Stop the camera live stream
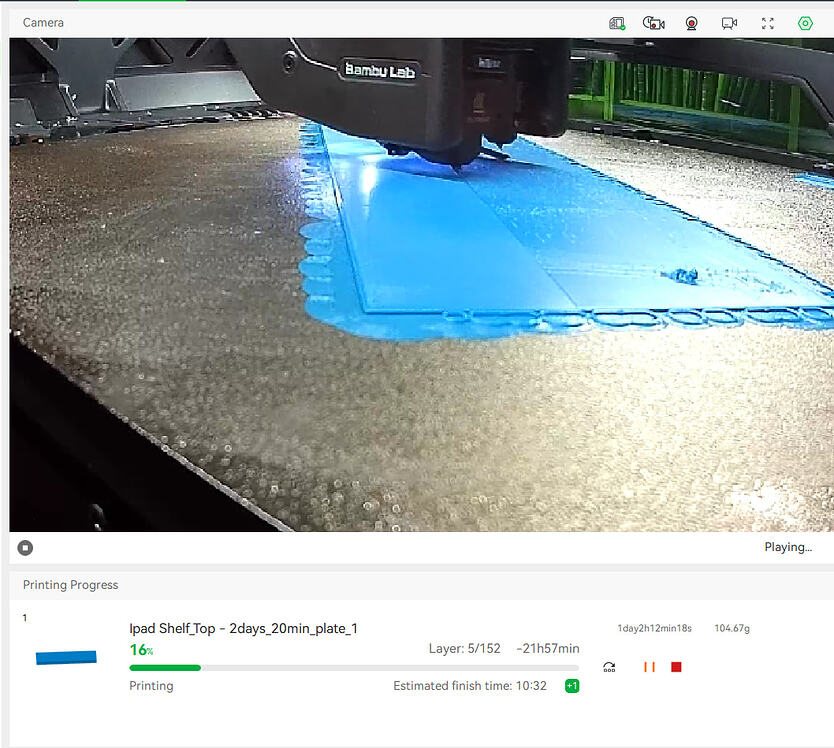This screenshot has width=834, height=748. point(25,547)
